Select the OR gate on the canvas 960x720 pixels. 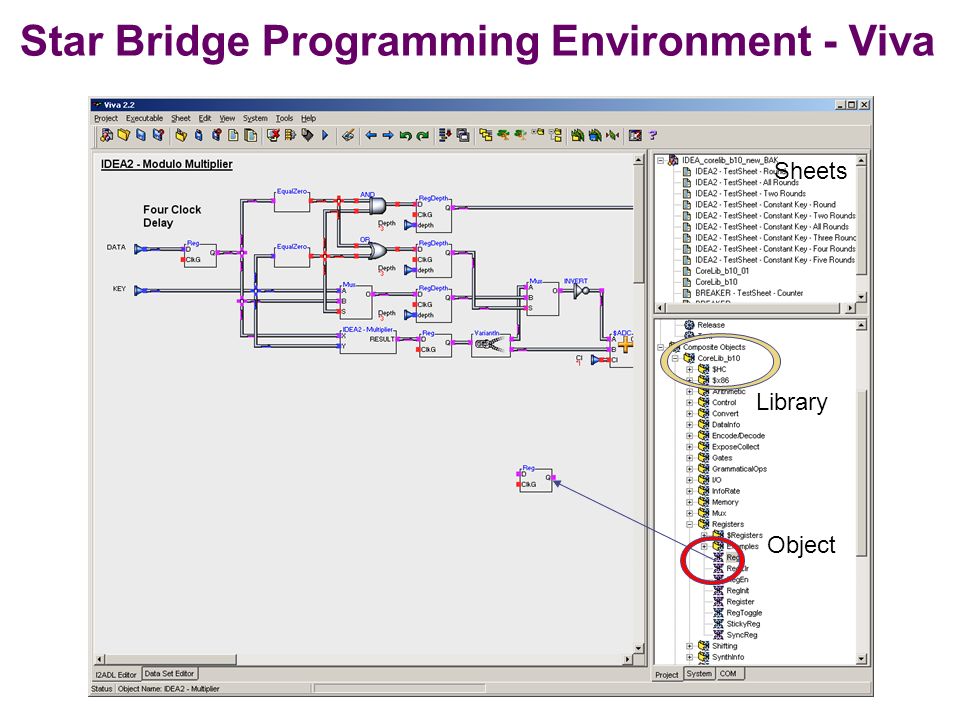376,250
